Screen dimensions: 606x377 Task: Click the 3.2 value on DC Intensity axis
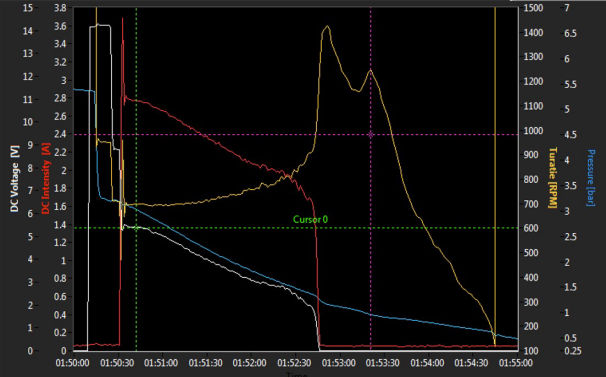pyautogui.click(x=60, y=62)
